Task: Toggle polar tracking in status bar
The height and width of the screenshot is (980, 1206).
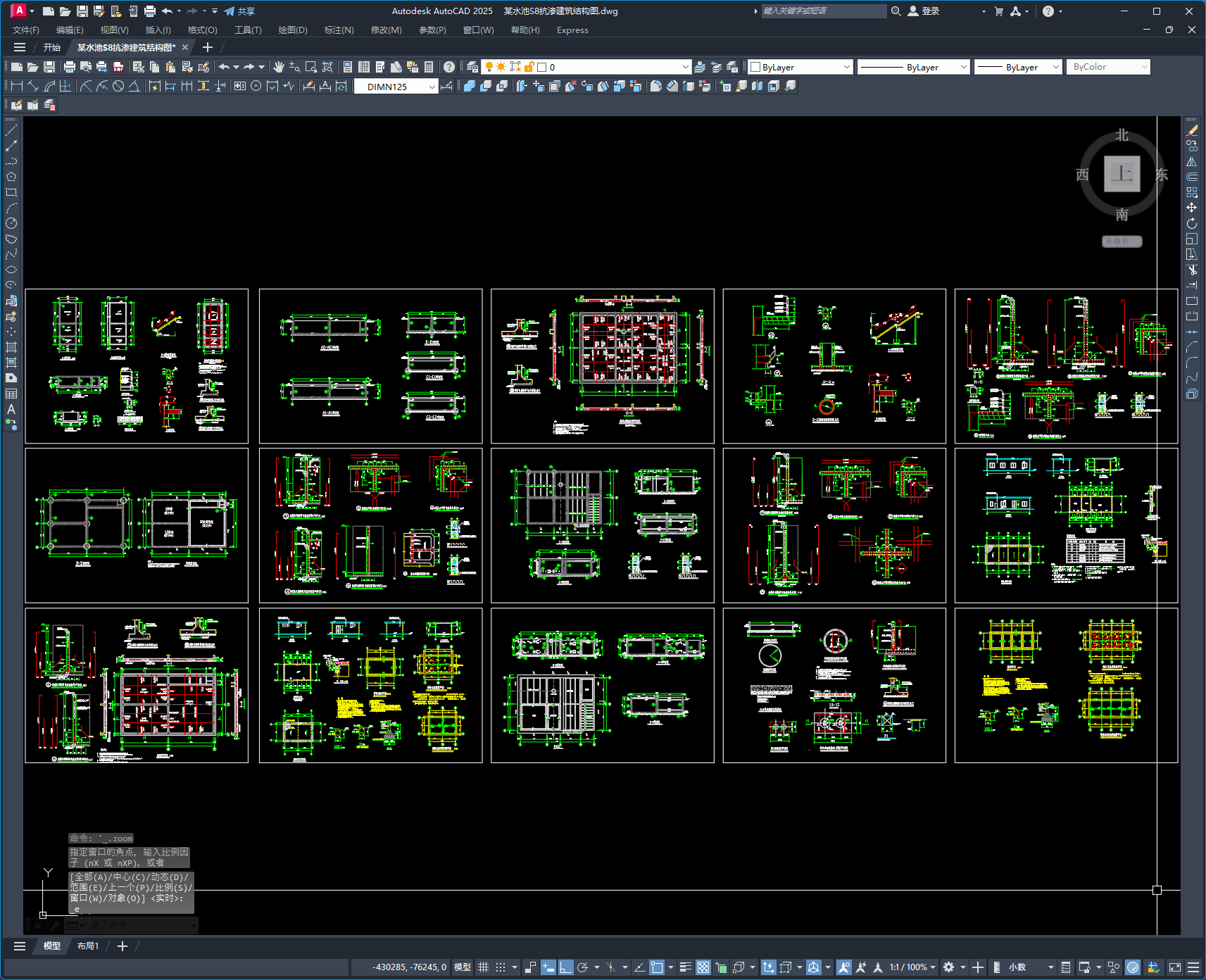Action: click(x=583, y=967)
